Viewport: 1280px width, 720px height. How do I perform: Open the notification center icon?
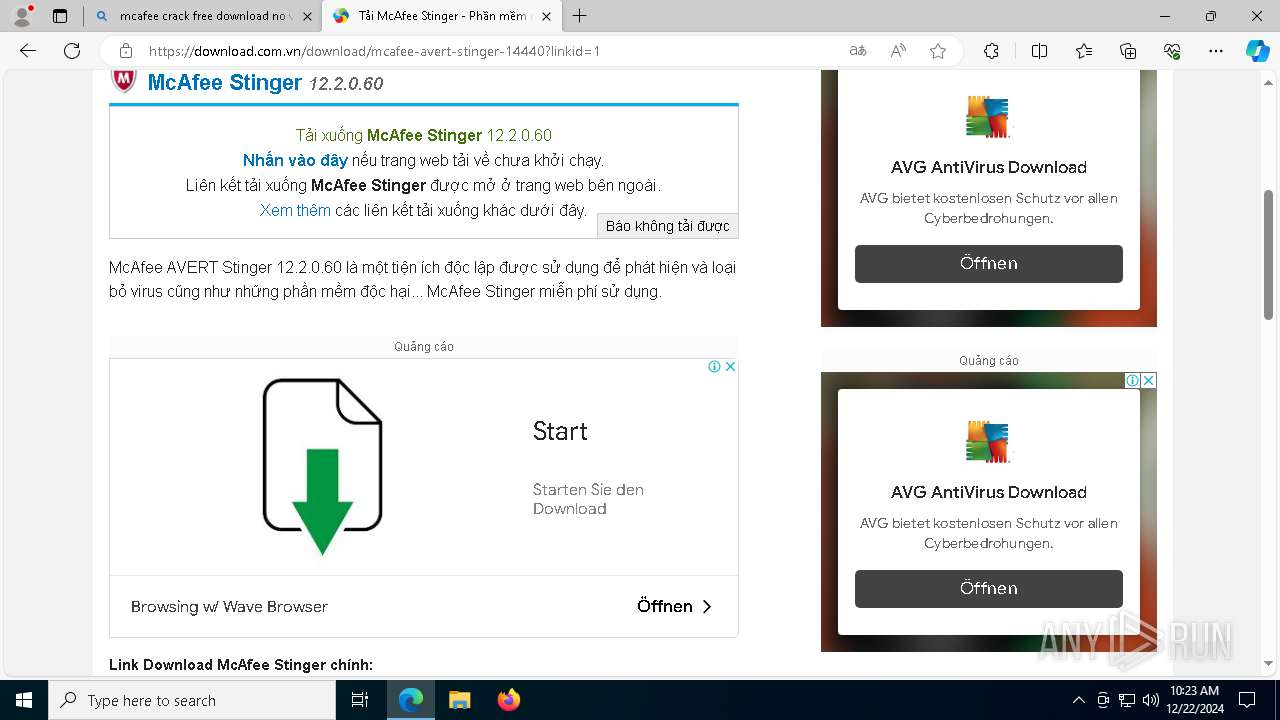pos(1247,700)
